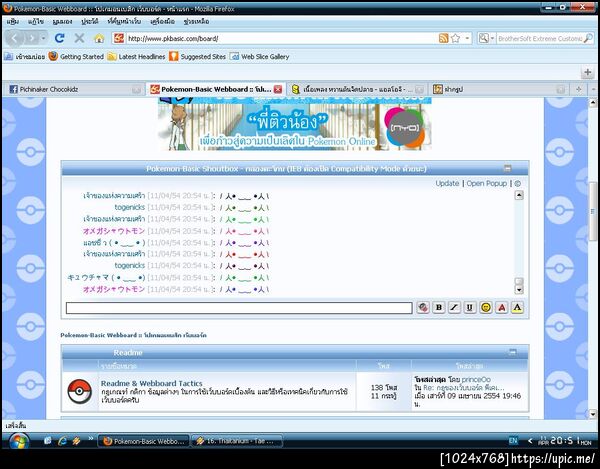
Task: Click the キュウチャマ username in shoutbox
Action: coord(106,277)
